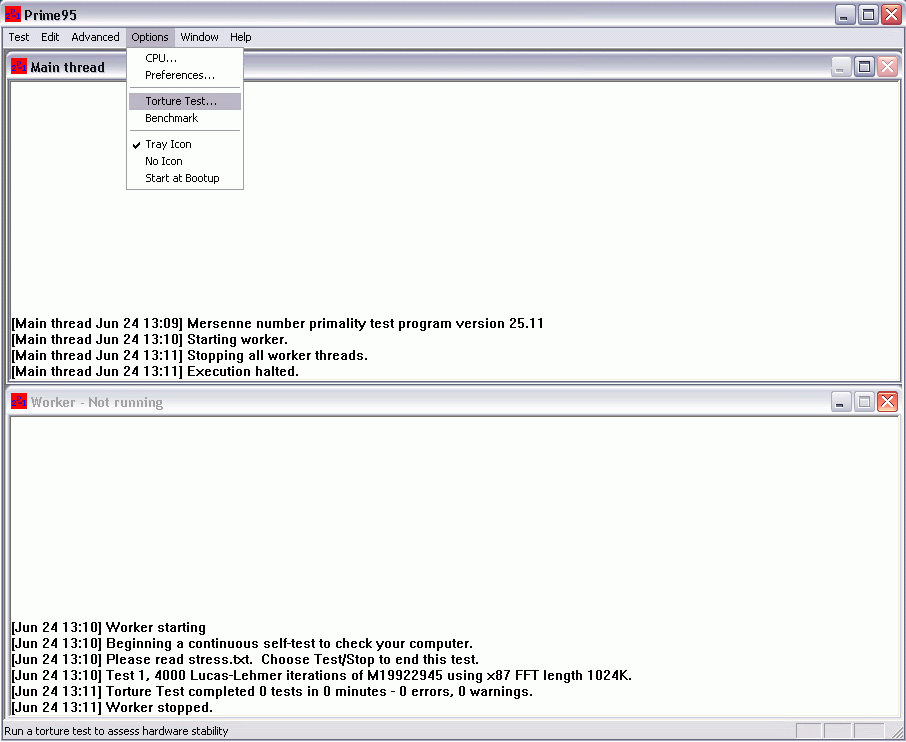Toggle the checked Tray Icon option
This screenshot has width=906, height=742.
tap(185, 144)
